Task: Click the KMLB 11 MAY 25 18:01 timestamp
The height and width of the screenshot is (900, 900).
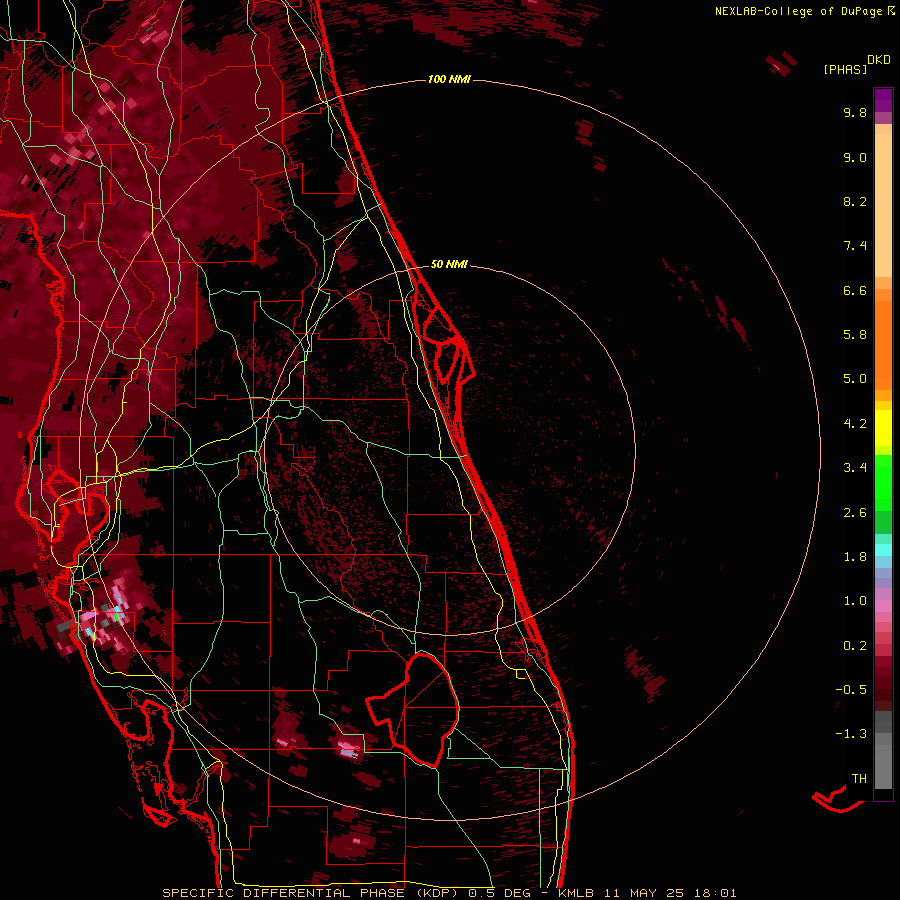Action: point(647,893)
